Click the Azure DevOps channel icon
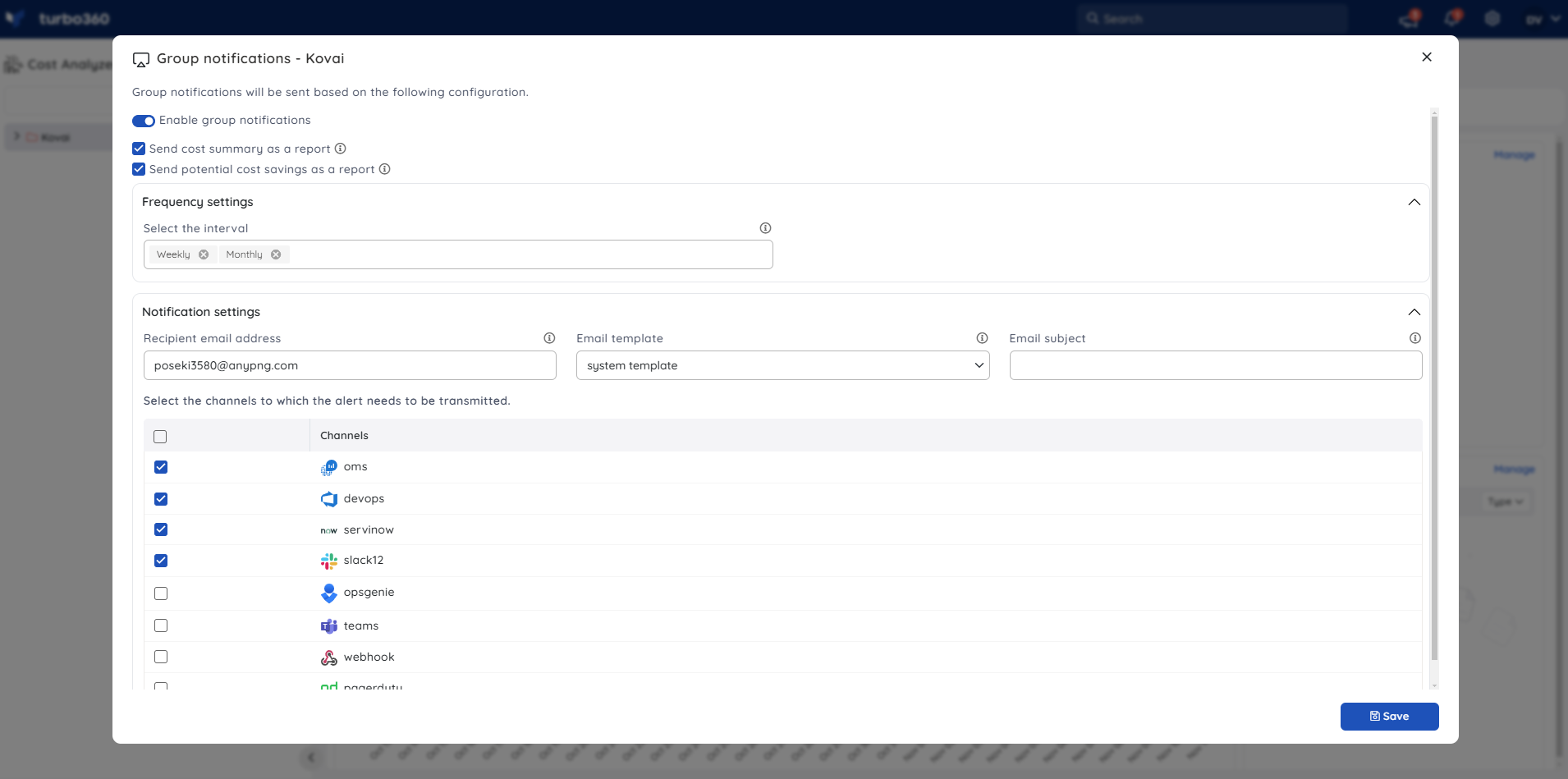 [x=328, y=499]
